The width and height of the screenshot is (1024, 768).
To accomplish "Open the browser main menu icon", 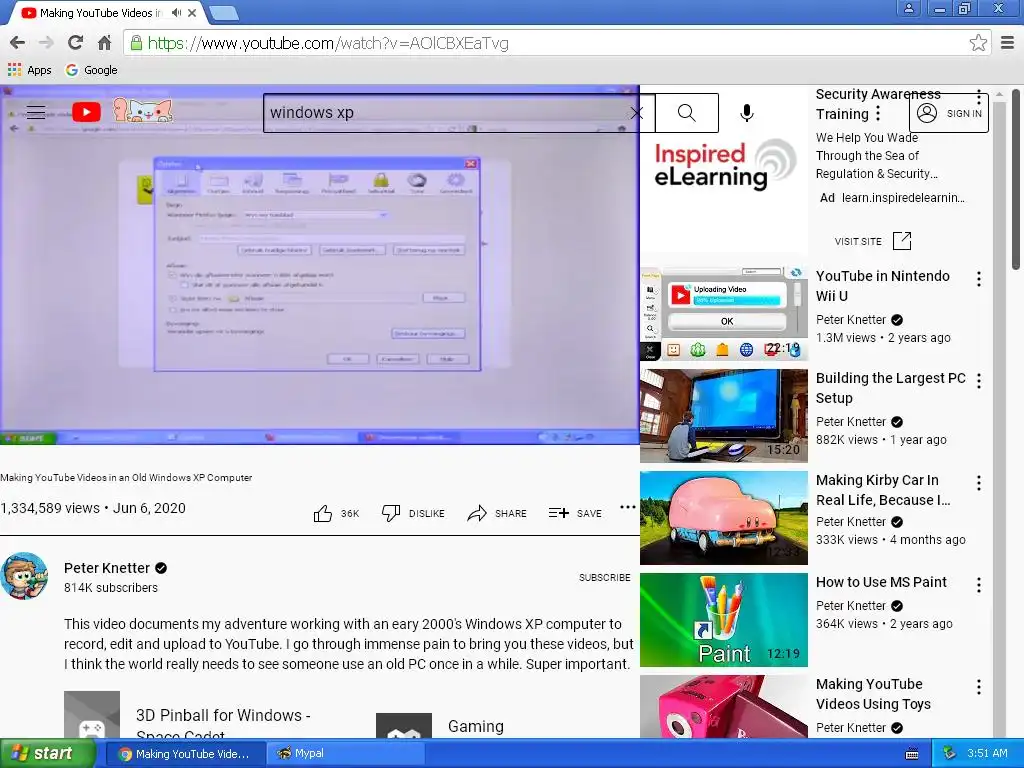I will coord(1007,43).
